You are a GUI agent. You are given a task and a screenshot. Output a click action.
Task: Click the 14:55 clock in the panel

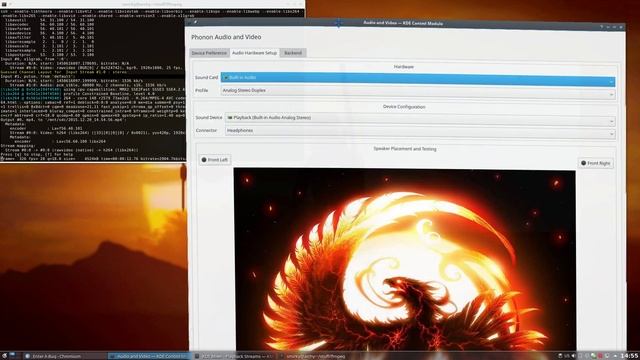[630, 356]
